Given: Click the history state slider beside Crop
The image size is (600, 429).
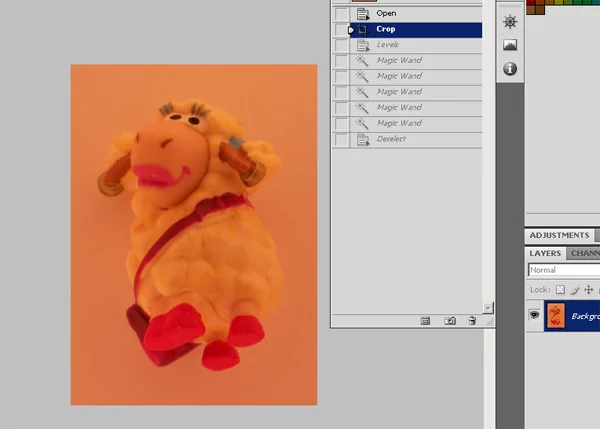Looking at the screenshot, I should (351, 30).
